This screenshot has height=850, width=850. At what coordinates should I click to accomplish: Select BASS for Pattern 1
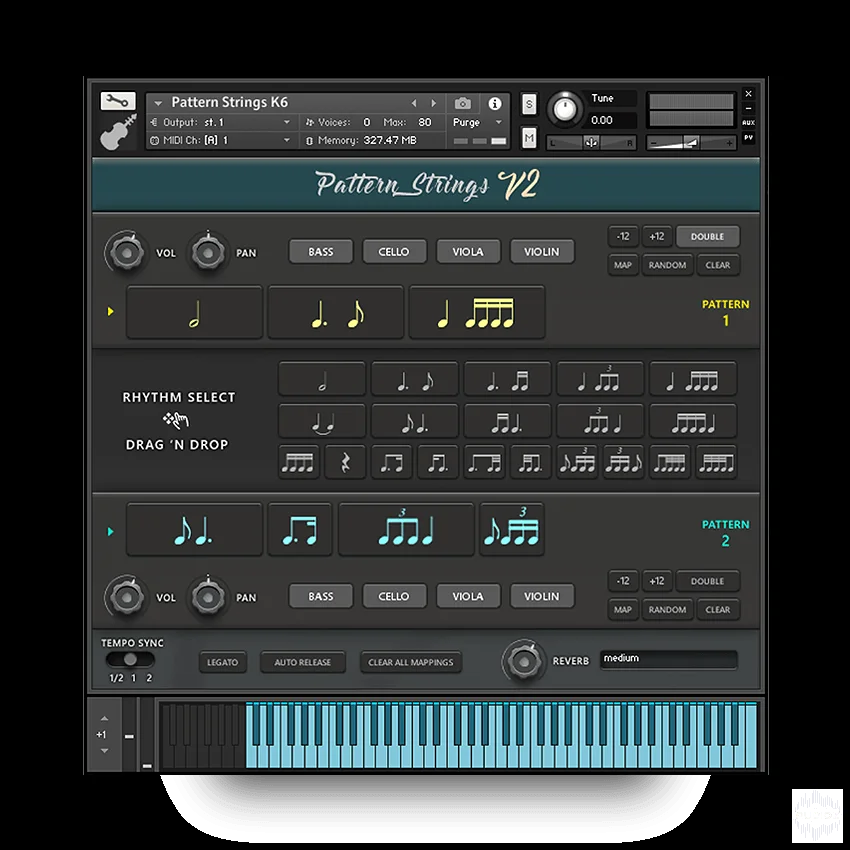click(321, 252)
